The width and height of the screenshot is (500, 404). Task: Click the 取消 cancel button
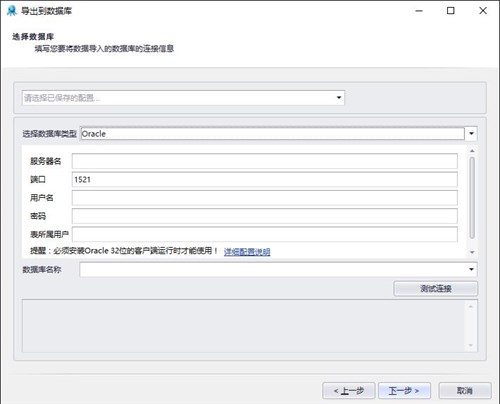pos(465,391)
